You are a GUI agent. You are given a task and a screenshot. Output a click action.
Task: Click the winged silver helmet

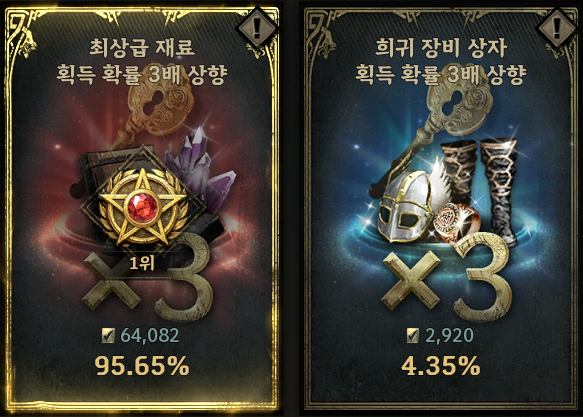(409, 203)
